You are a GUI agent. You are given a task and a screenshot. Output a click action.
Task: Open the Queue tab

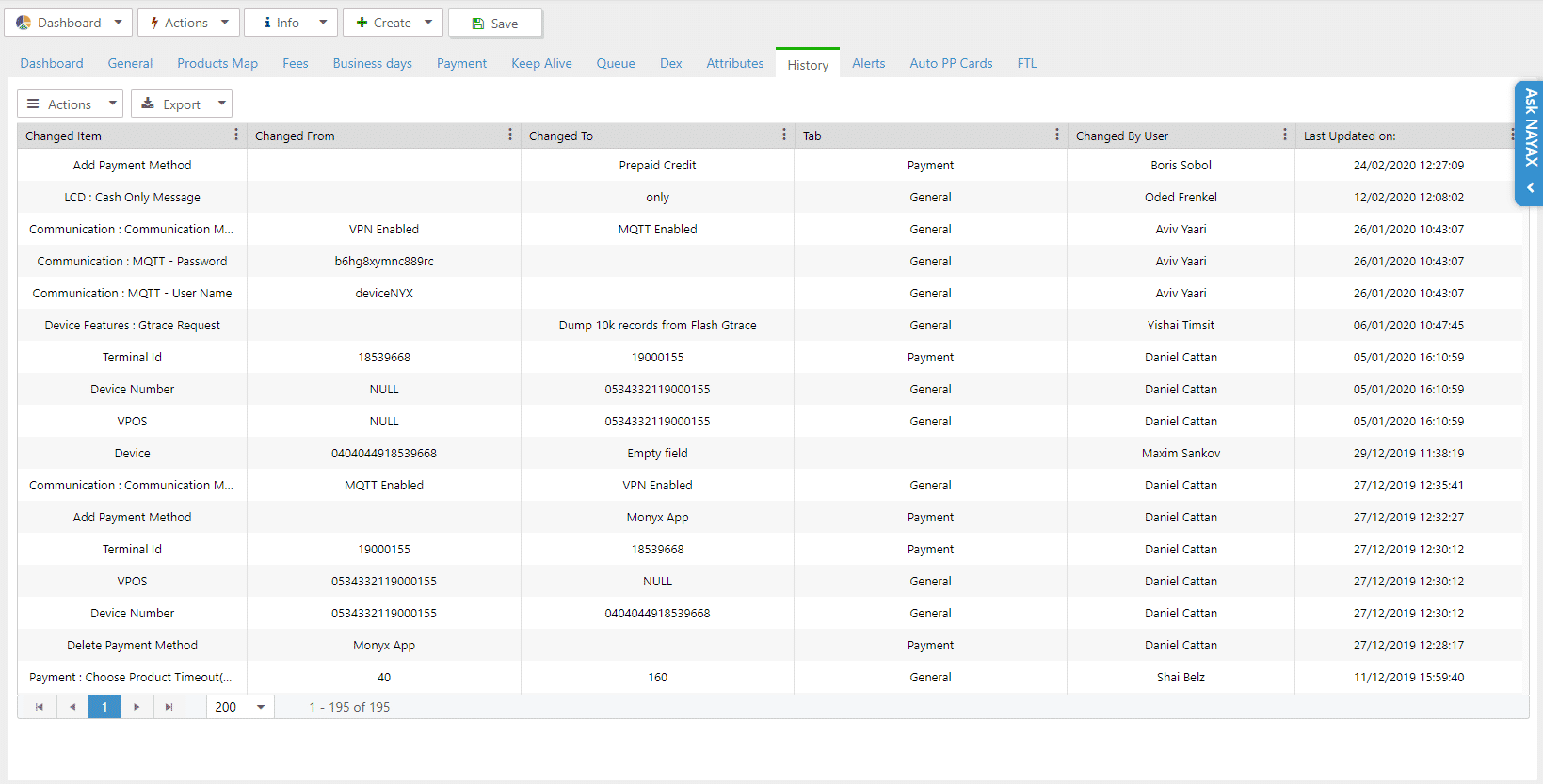(x=616, y=63)
